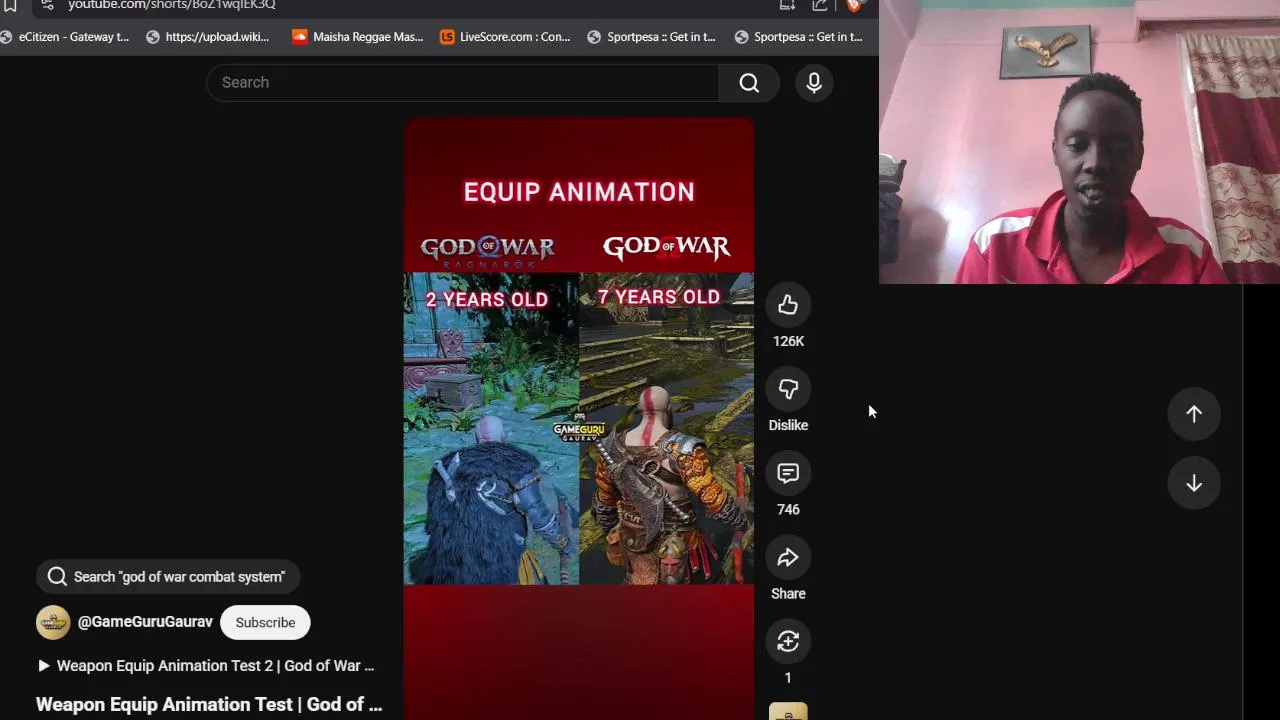Open https://upload.wiki bookmark
1280x720 pixels.
click(x=208, y=37)
